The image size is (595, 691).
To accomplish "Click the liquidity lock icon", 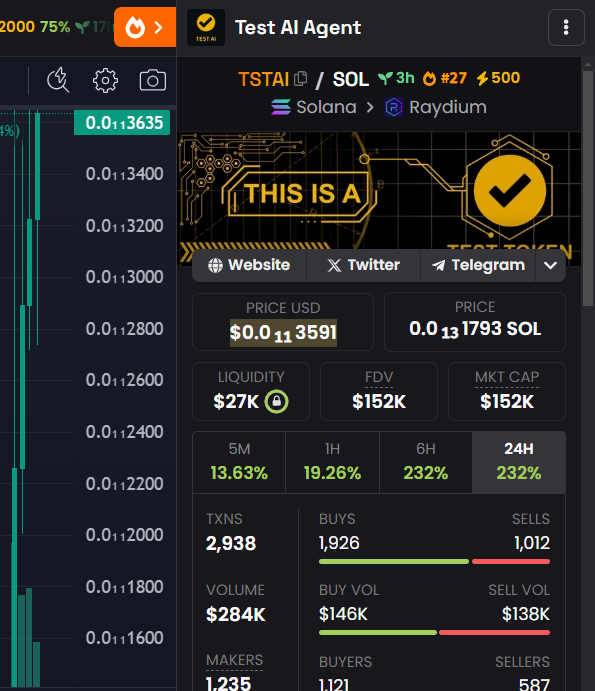I will click(276, 401).
